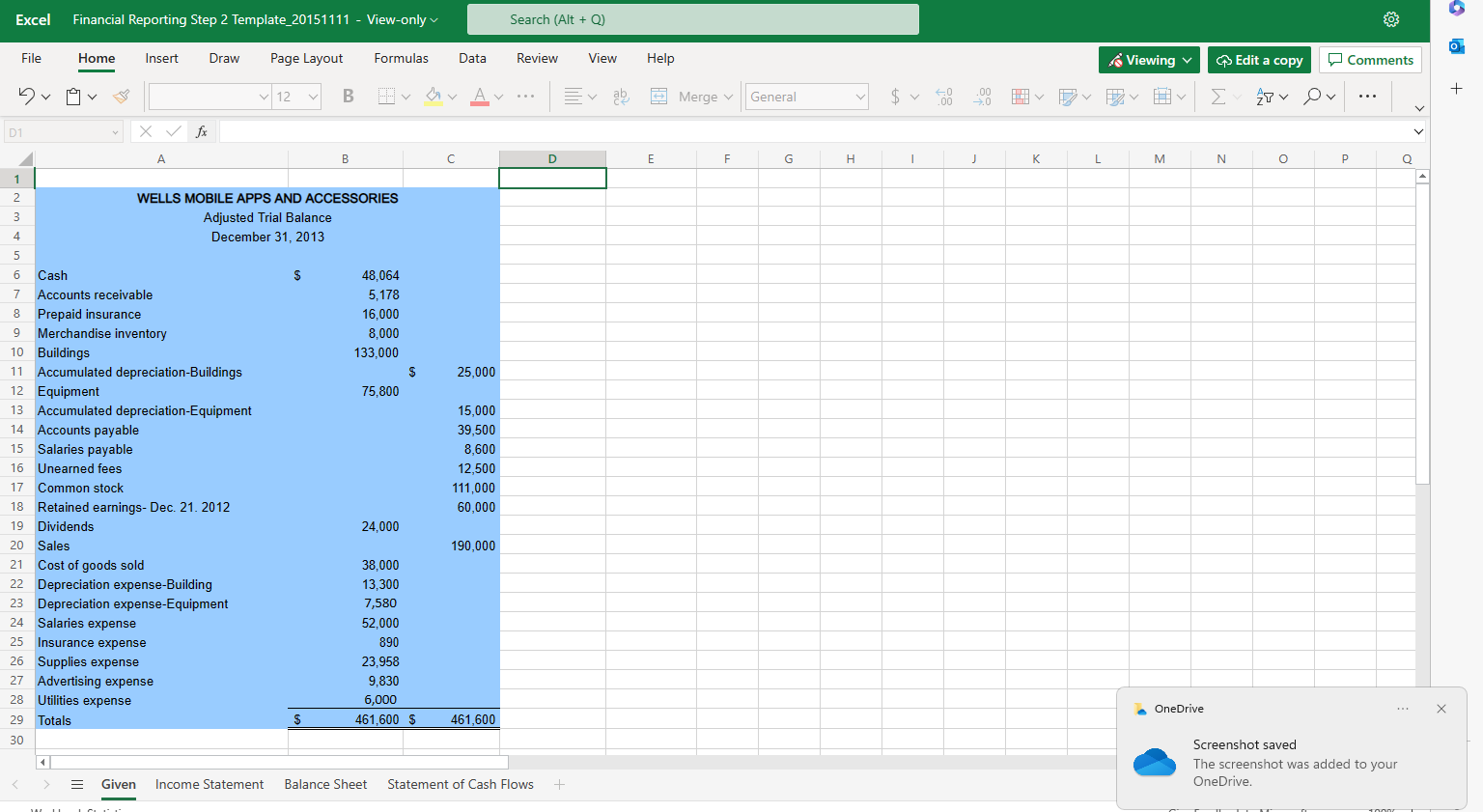Click Increase Decimal icon
This screenshot has height=812, width=1483.
tap(982, 96)
